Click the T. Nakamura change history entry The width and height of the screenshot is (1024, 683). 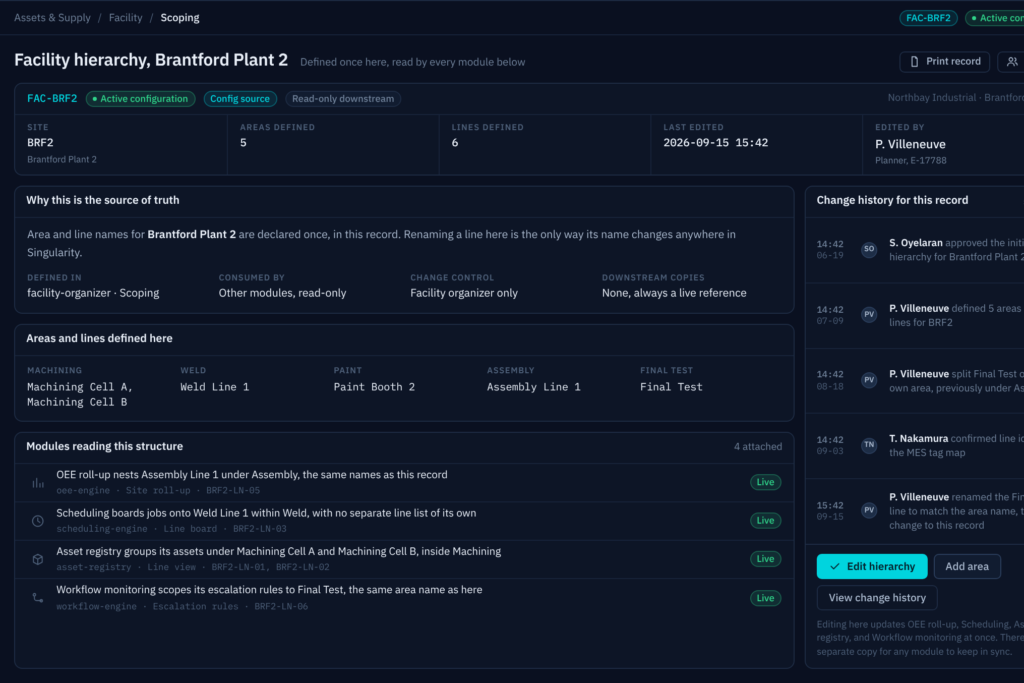[x=914, y=445]
